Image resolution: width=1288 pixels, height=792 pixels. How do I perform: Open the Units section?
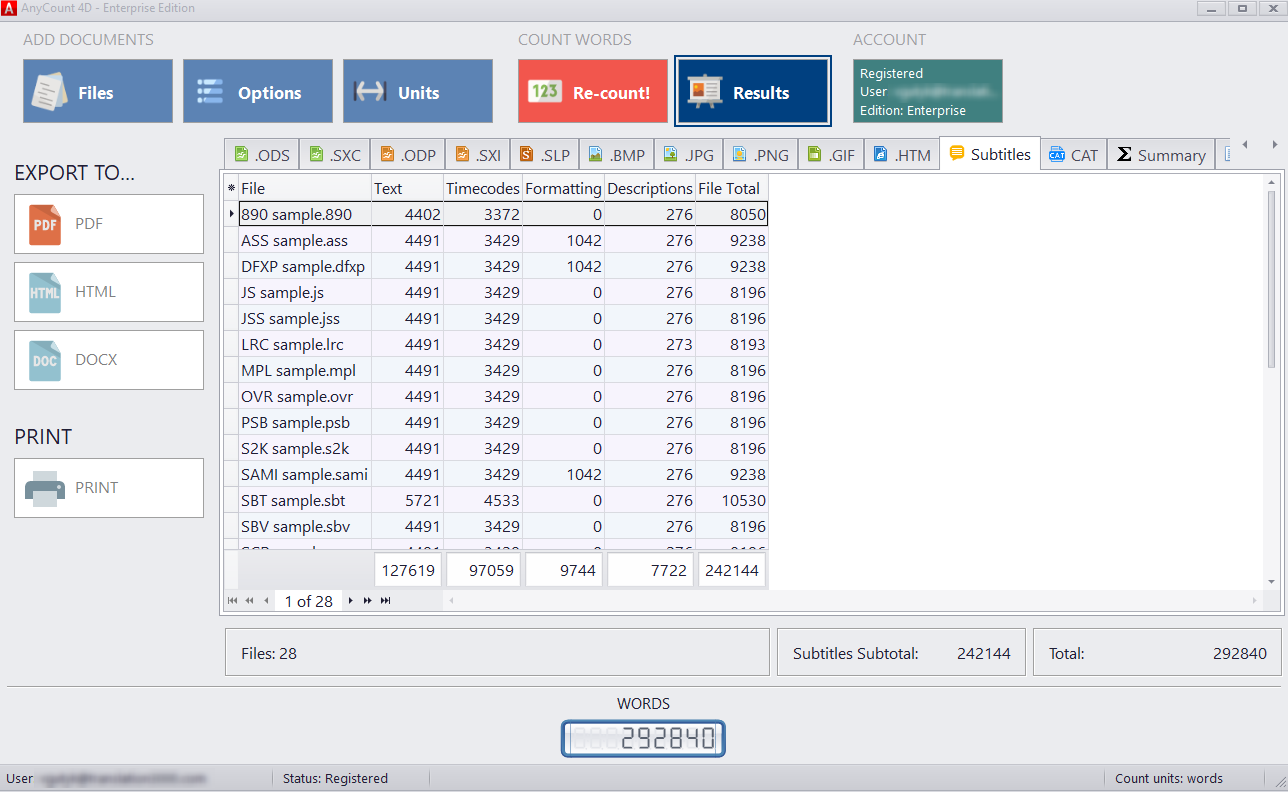(418, 91)
